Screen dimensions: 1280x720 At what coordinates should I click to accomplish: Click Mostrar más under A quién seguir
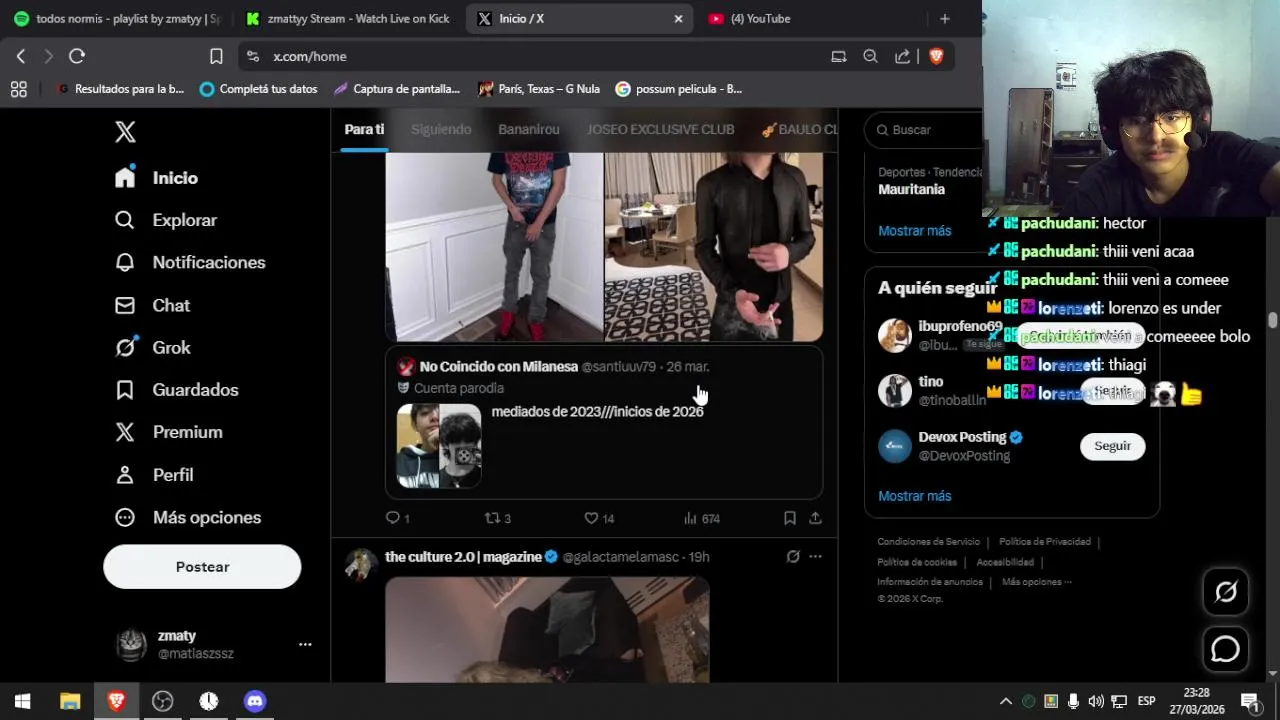pyautogui.click(x=915, y=496)
